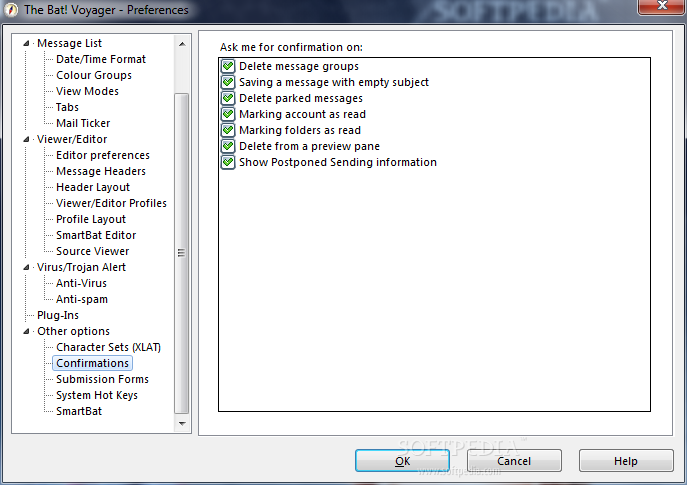Open the Tabs preferences page
The image size is (687, 485).
click(67, 107)
